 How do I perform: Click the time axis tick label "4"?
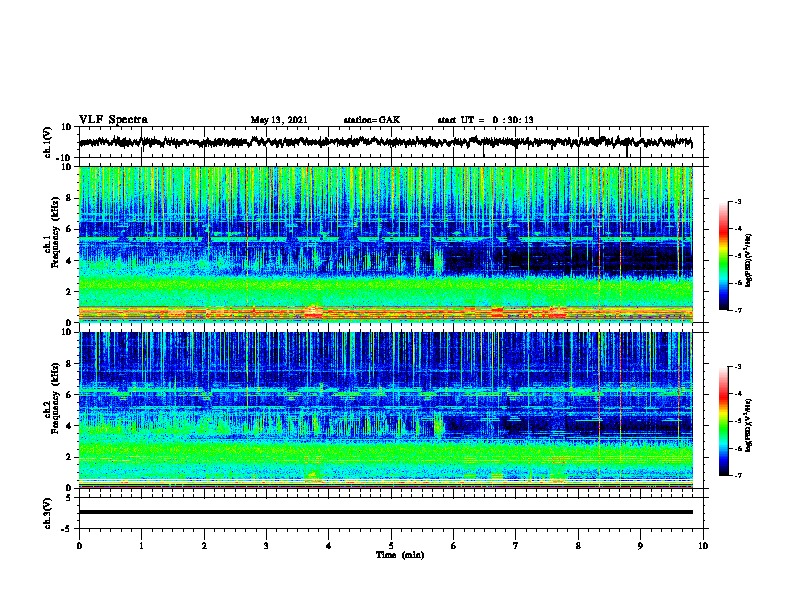(329, 546)
